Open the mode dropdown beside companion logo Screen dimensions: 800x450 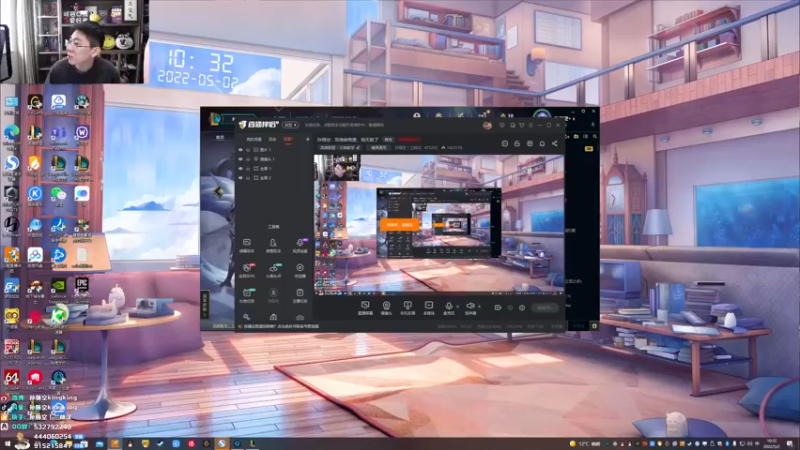click(x=290, y=125)
